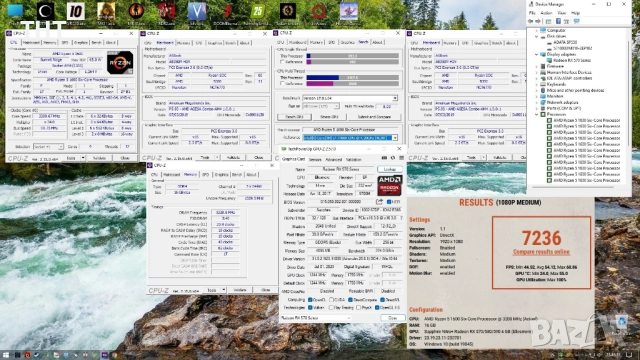This screenshot has width=640, height=360.
Task: Click Device Manager properties toolbar icon
Action: pyautogui.click(x=549, y=21)
